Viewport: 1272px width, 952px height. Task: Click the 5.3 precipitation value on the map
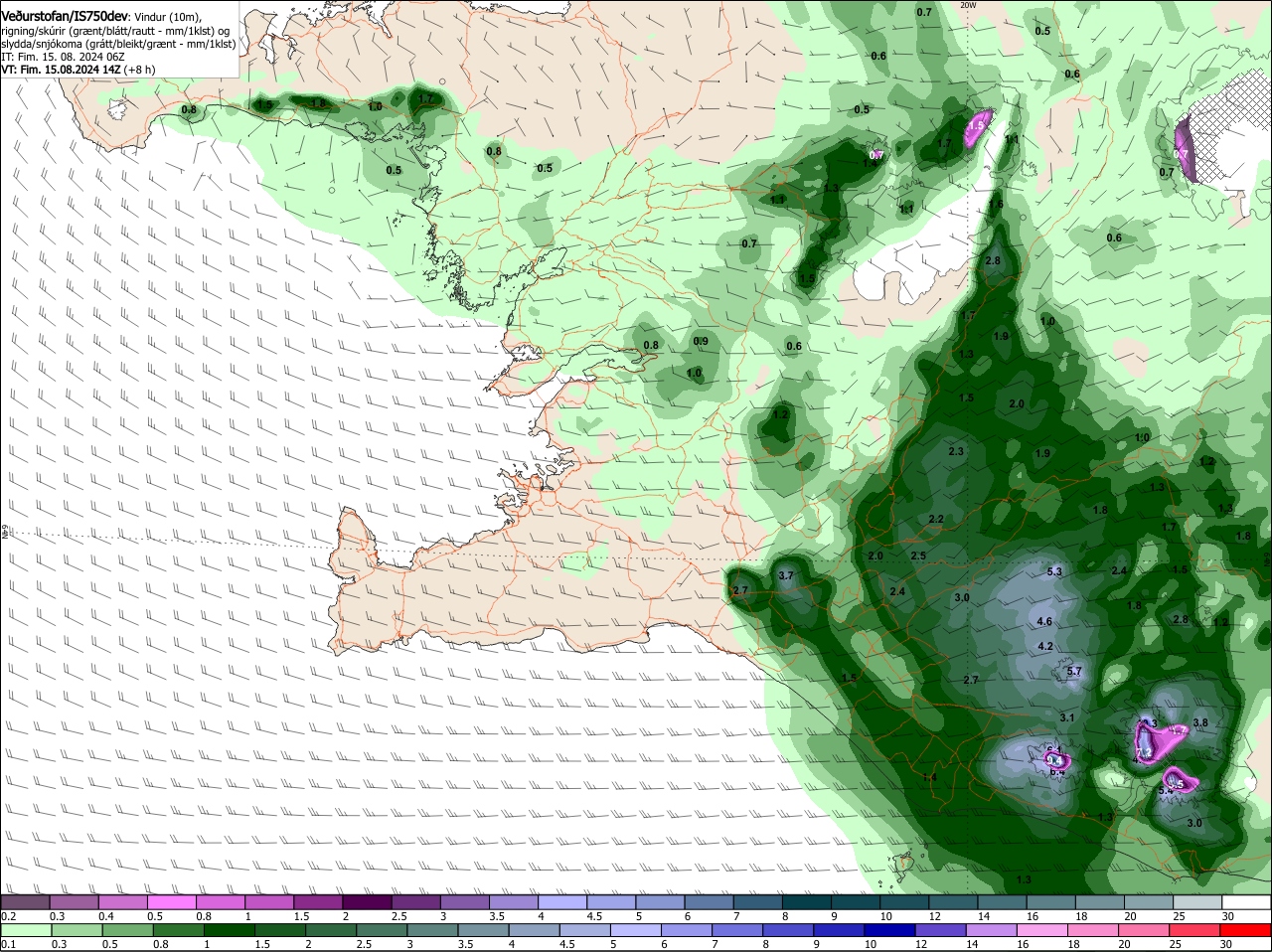(1054, 572)
